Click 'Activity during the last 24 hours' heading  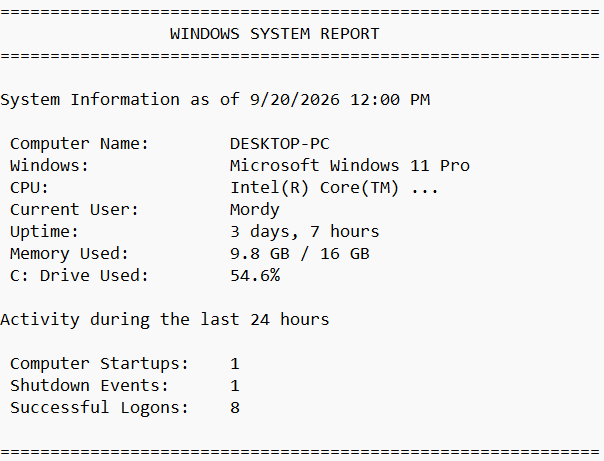coord(165,320)
